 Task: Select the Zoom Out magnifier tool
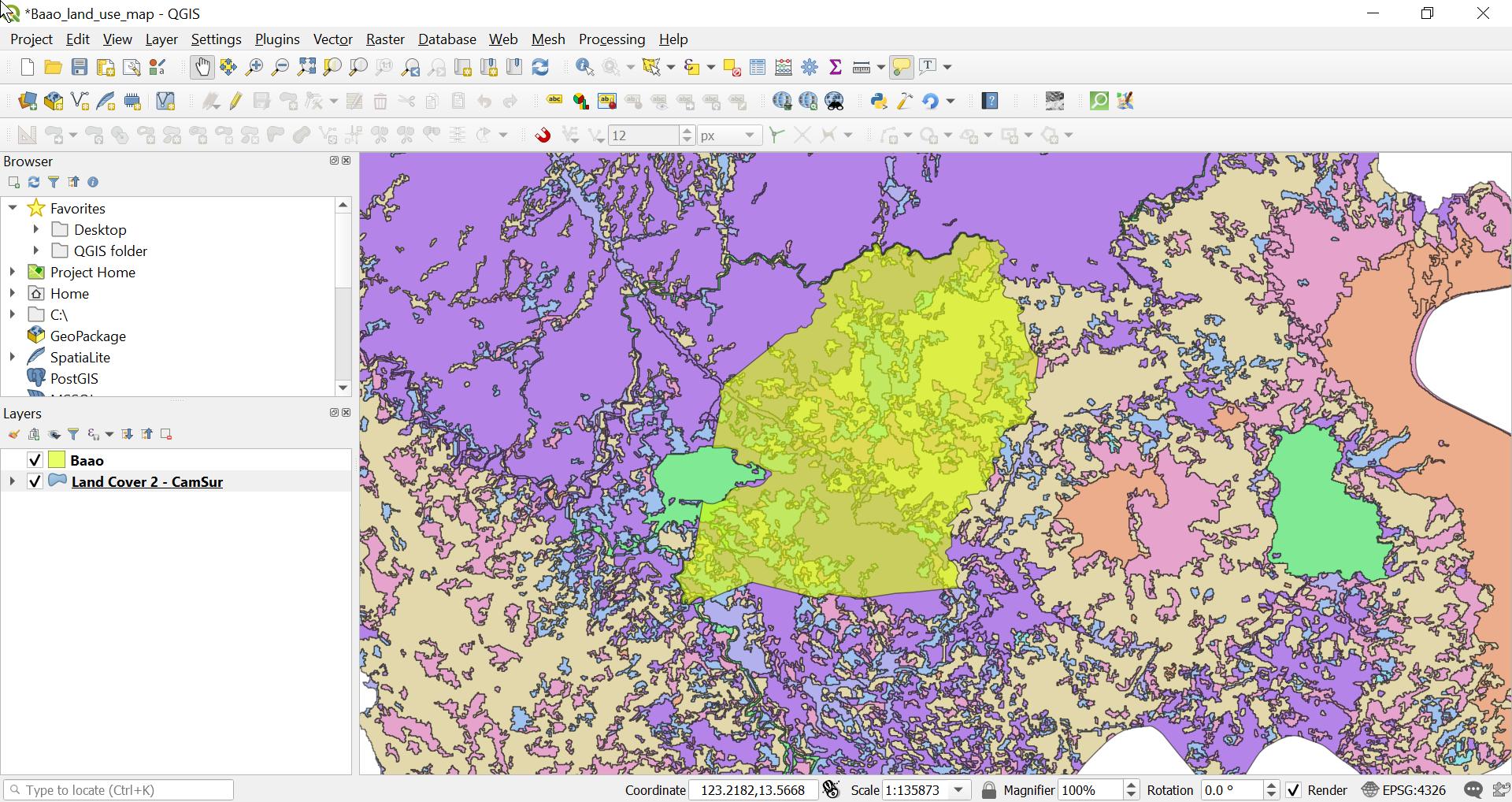coord(280,67)
